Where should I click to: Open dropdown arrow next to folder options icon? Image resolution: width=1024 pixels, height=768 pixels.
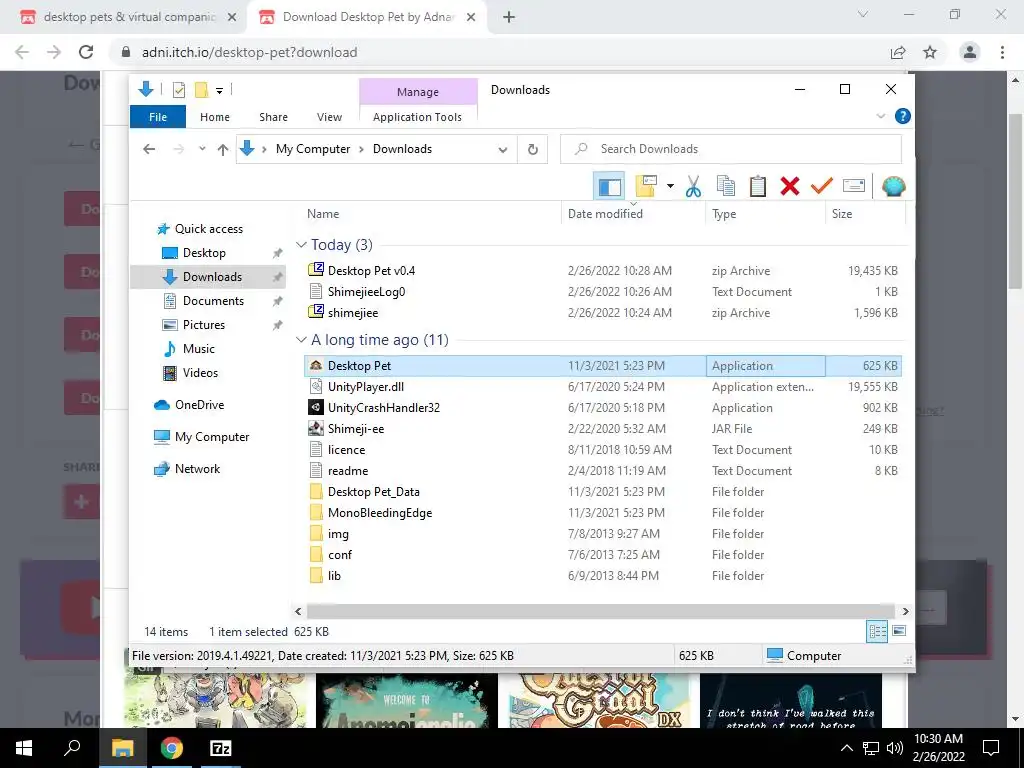670,187
